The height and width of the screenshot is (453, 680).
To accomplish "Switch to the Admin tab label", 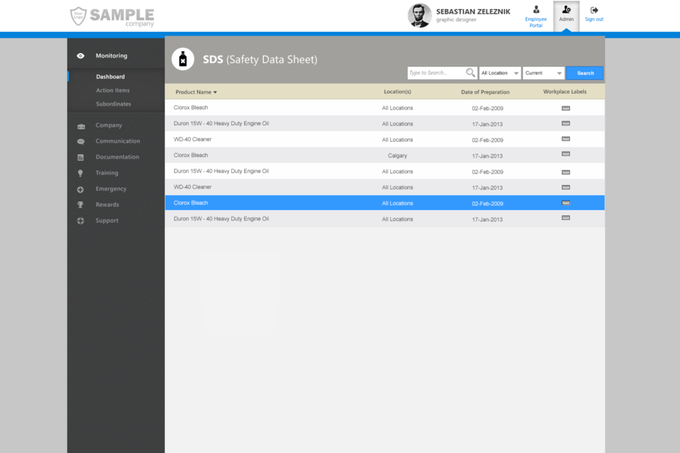I will 566,19.
